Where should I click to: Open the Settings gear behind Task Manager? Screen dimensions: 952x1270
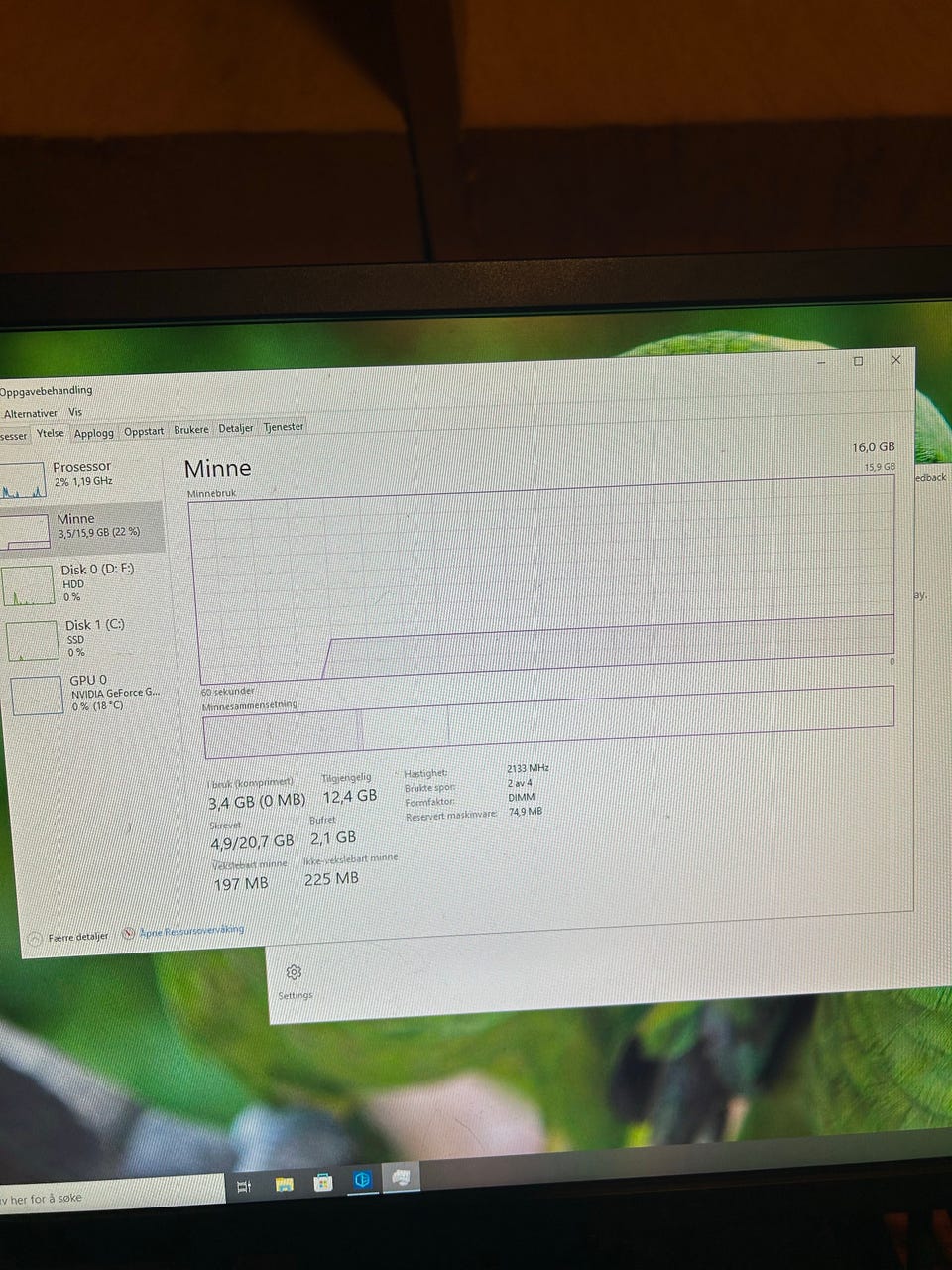294,972
